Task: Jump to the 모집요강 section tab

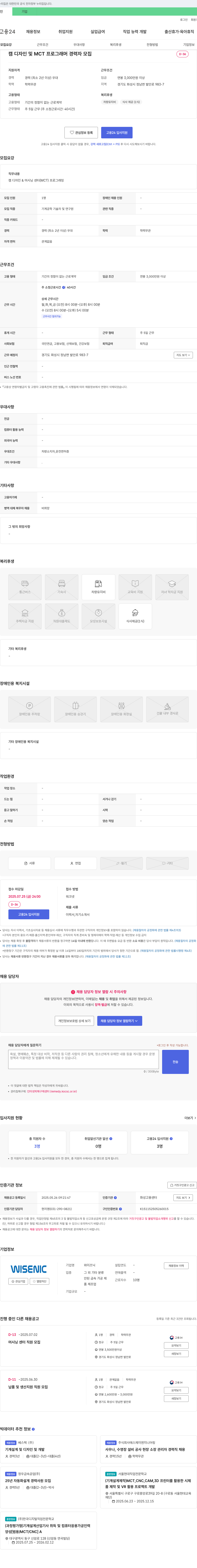Action: 6,44
